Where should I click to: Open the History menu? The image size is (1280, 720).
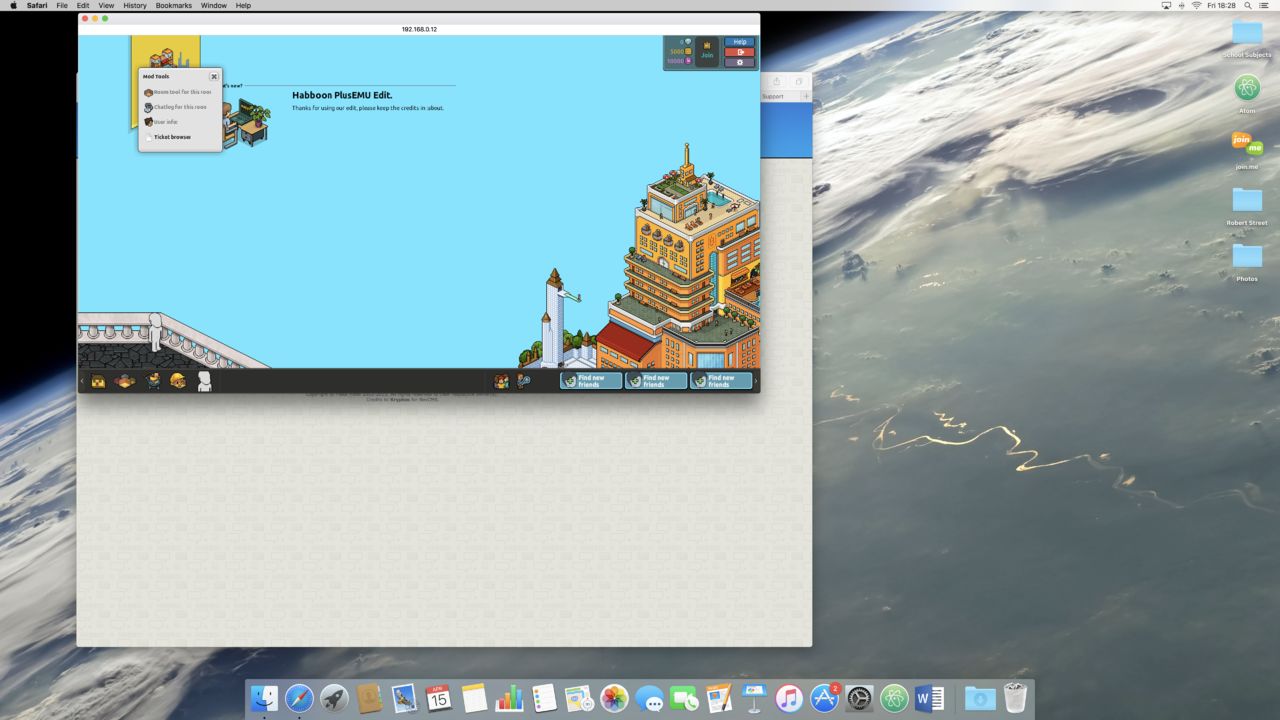135,5
